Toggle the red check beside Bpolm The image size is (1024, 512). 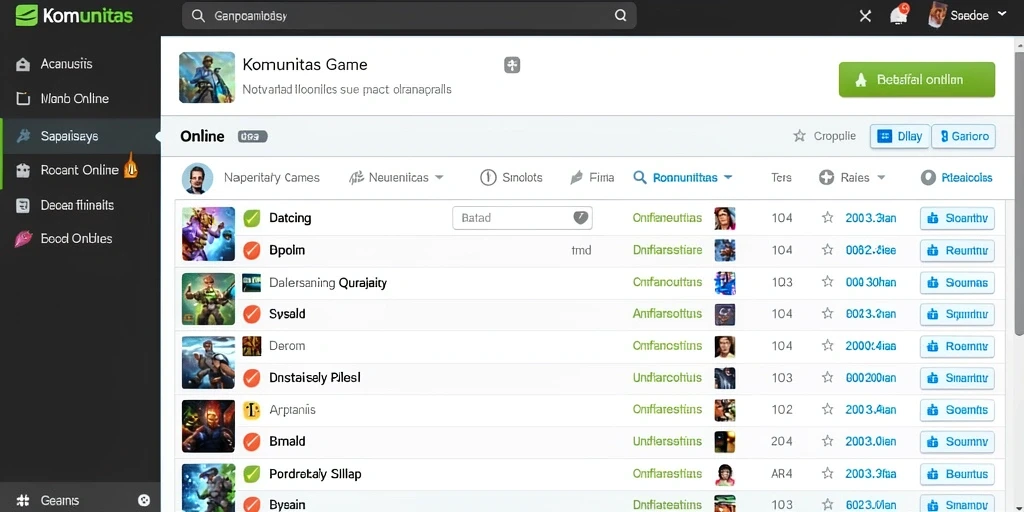coord(251,250)
